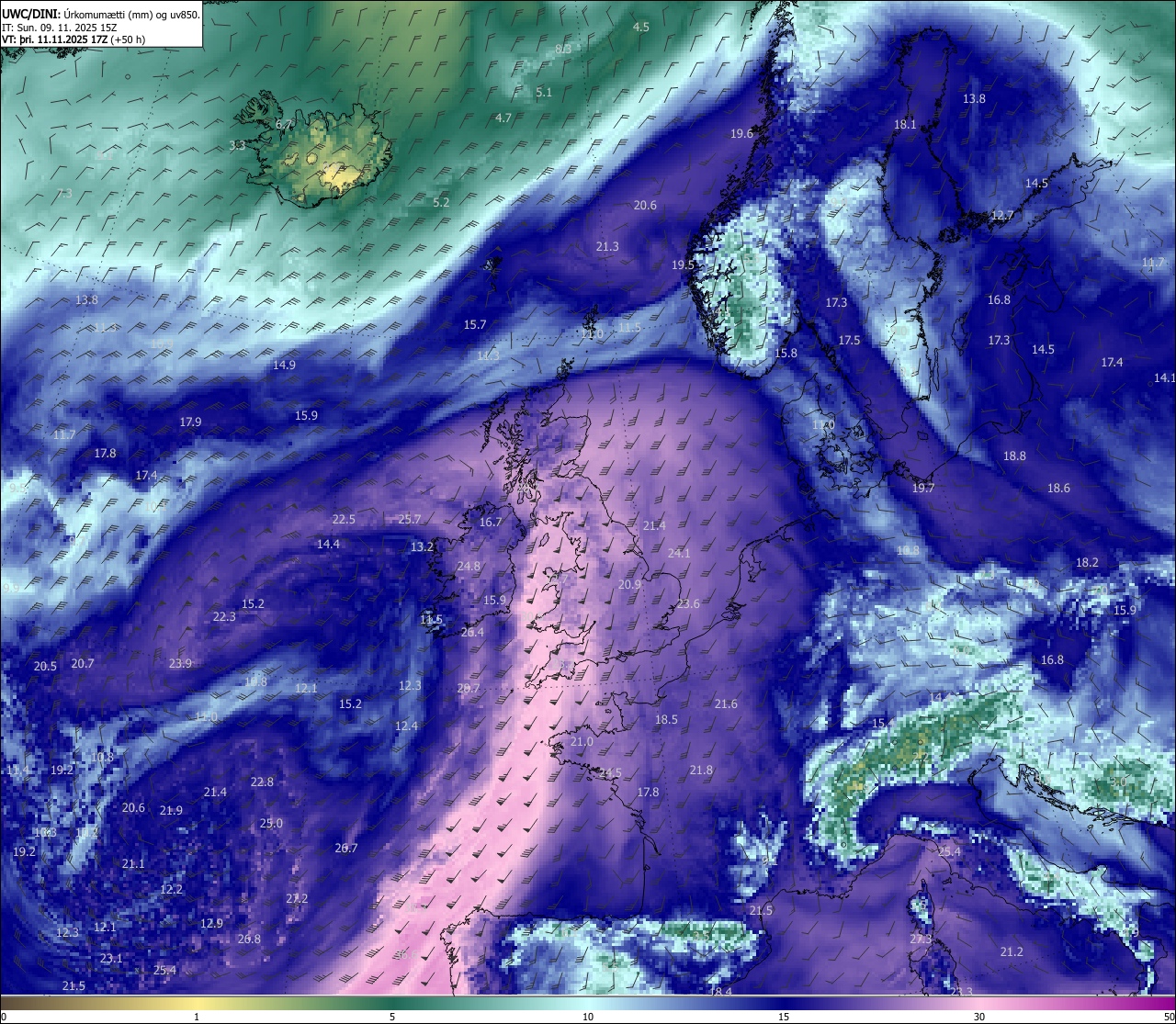Click the 25.7 value northwest of Ireland

[x=410, y=520]
